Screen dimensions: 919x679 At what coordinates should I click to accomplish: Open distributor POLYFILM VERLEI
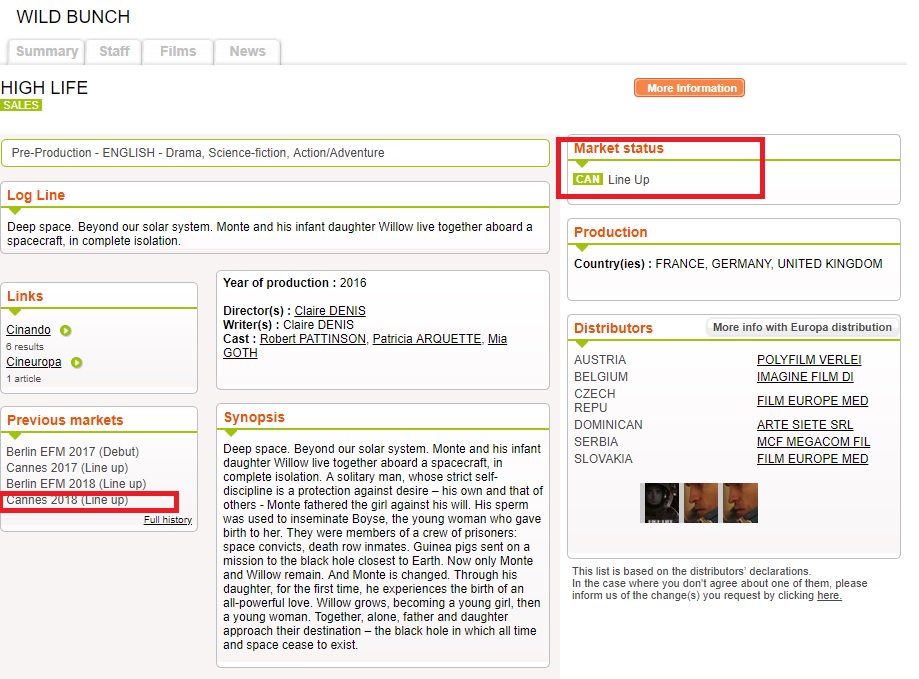pyautogui.click(x=809, y=360)
